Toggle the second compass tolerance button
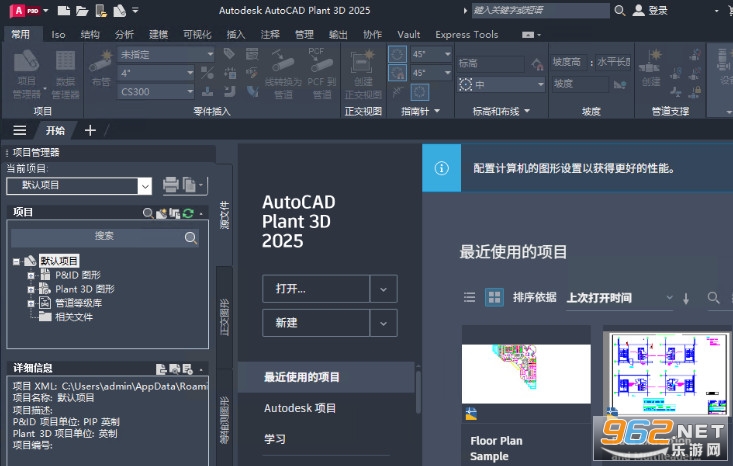Viewport: 733px width, 466px height. tap(397, 72)
